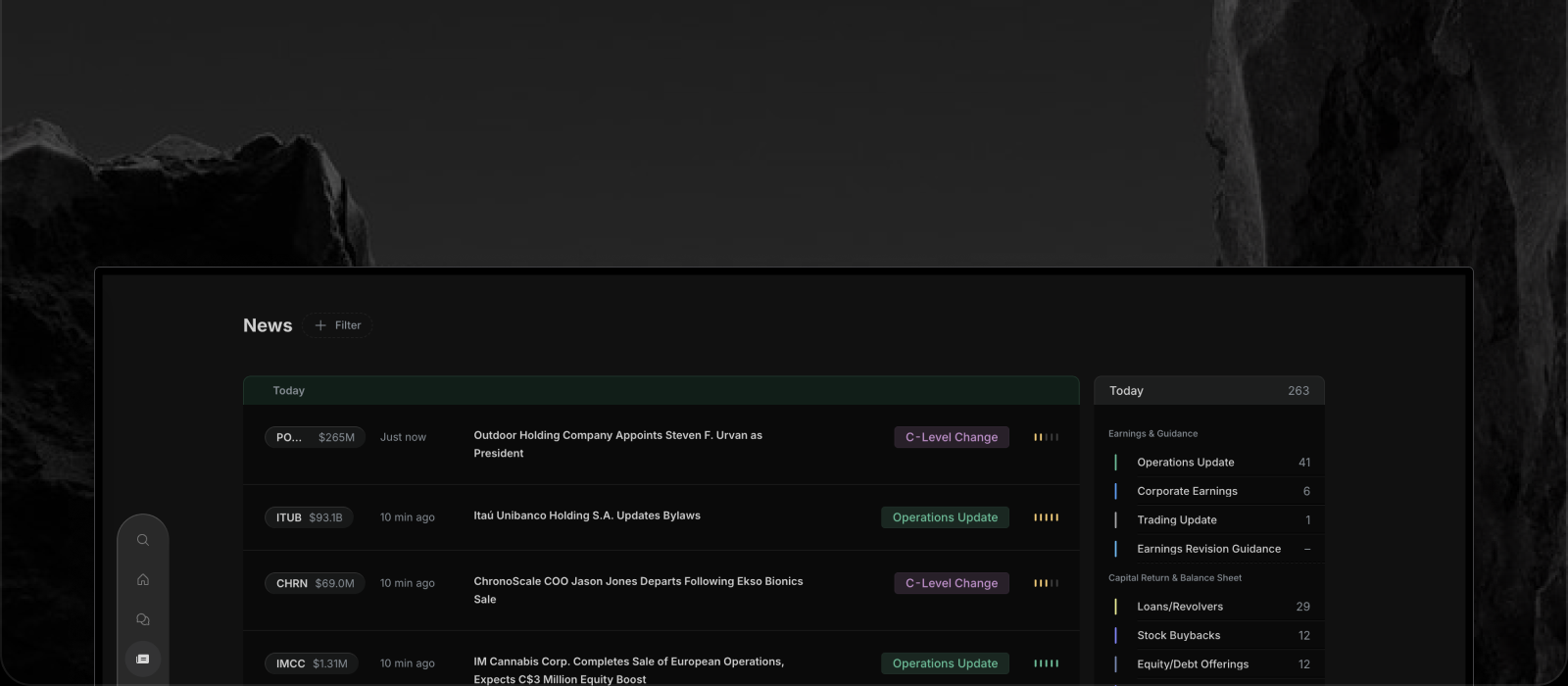Screen dimensions: 1568x686
Task: Select Today 263 summary header in side panel
Action: [x=1209, y=390]
